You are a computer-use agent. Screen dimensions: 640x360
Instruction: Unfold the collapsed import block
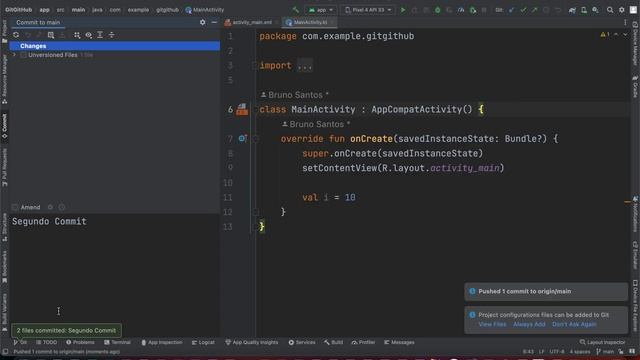(305, 66)
